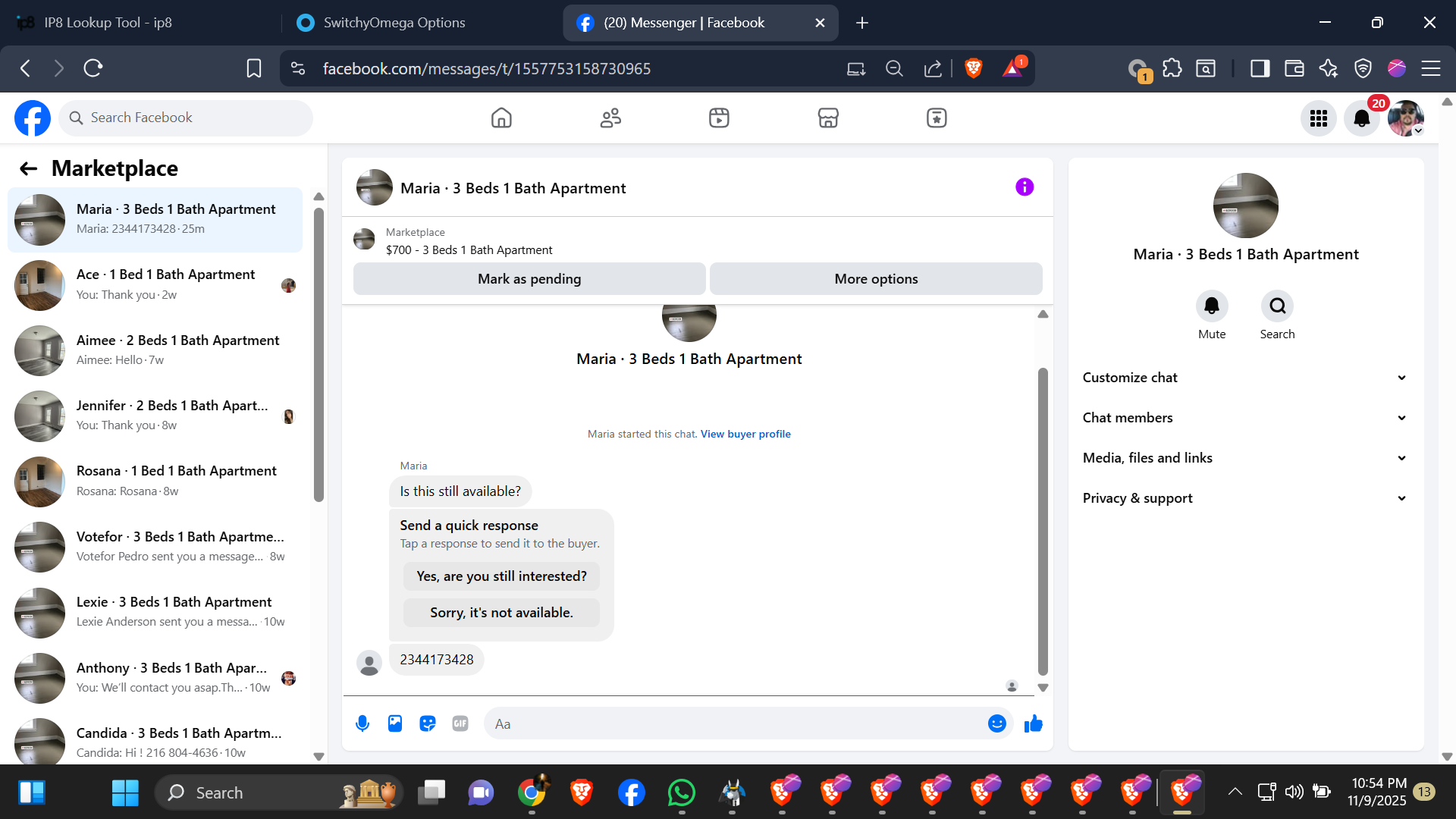Open Brave Shields lion icon in address bar
The image size is (1456, 819).
[x=974, y=68]
